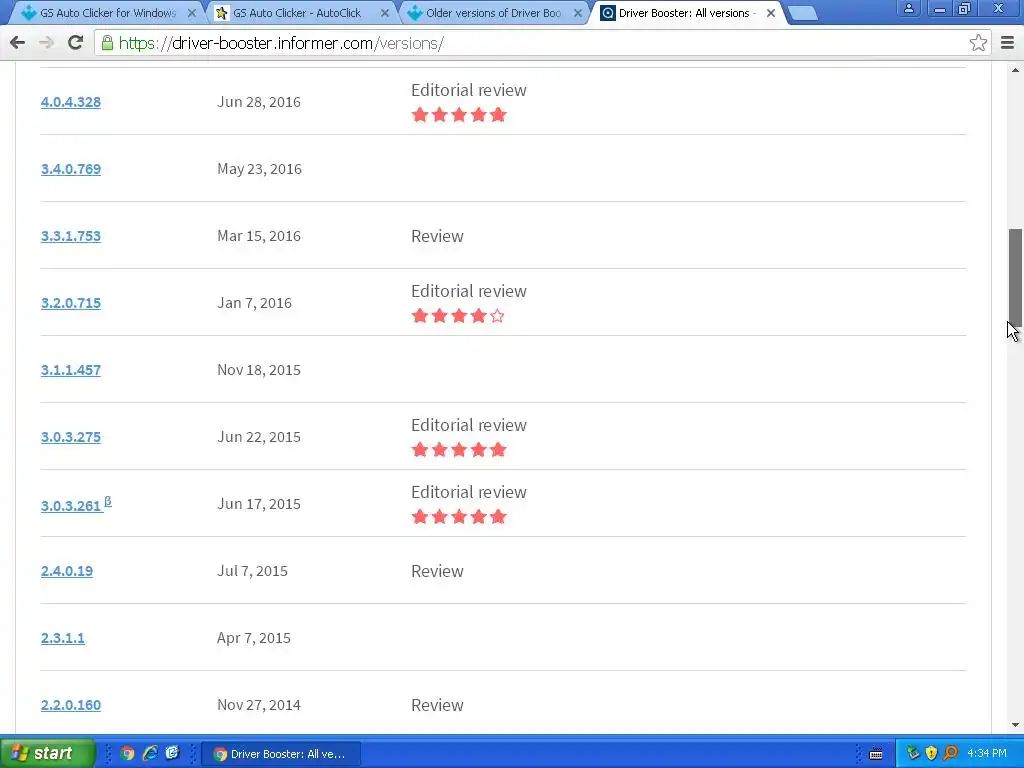Open the Chrome user profile icon
The width and height of the screenshot is (1024, 768).
pyautogui.click(x=908, y=8)
